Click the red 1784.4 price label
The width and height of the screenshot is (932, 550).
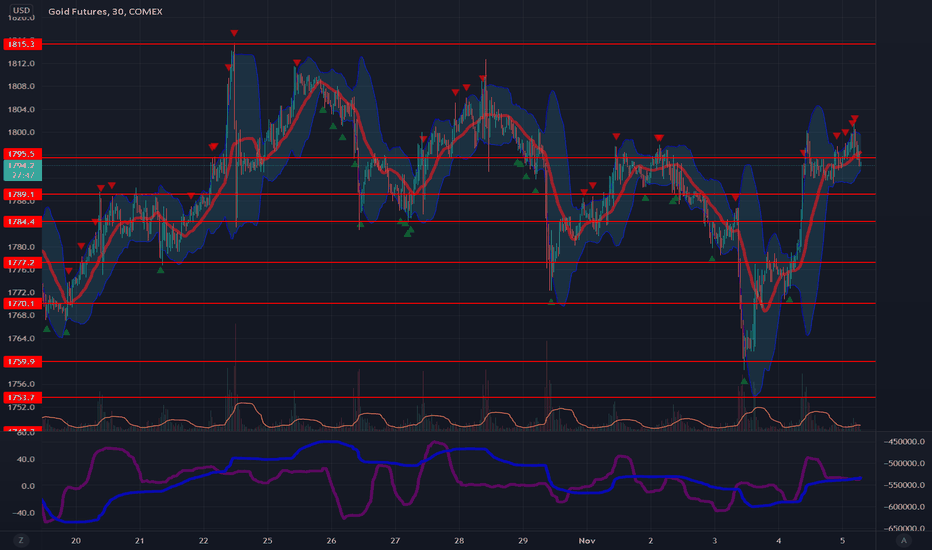pyautogui.click(x=22, y=221)
